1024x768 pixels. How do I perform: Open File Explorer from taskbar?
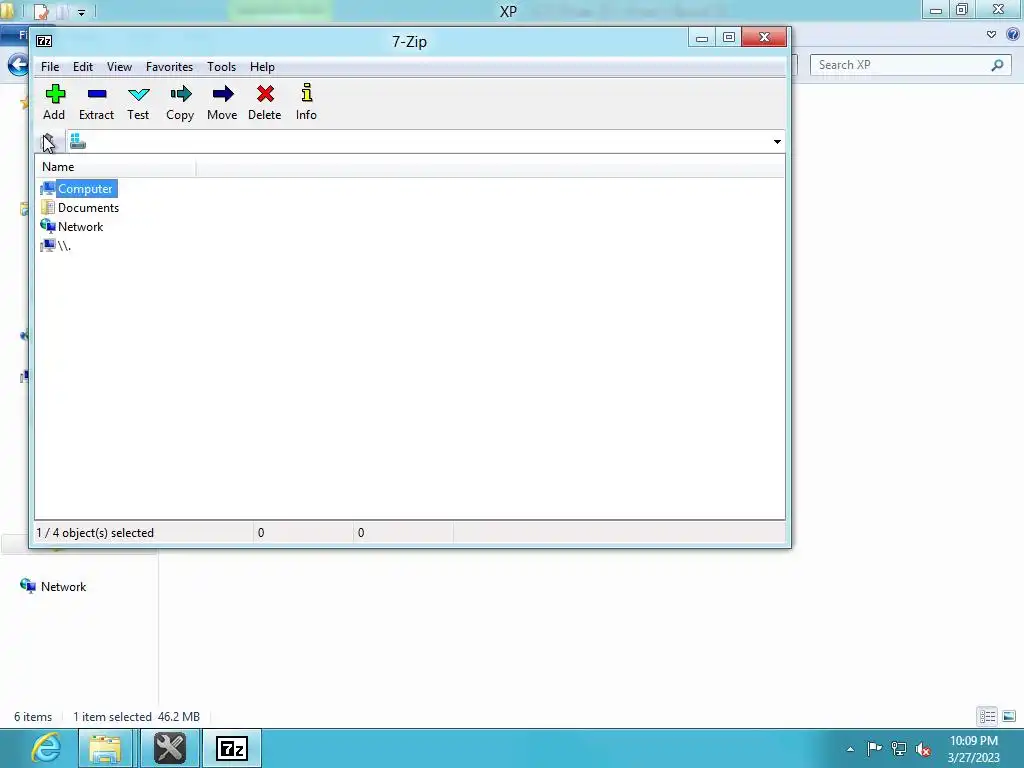[105, 748]
